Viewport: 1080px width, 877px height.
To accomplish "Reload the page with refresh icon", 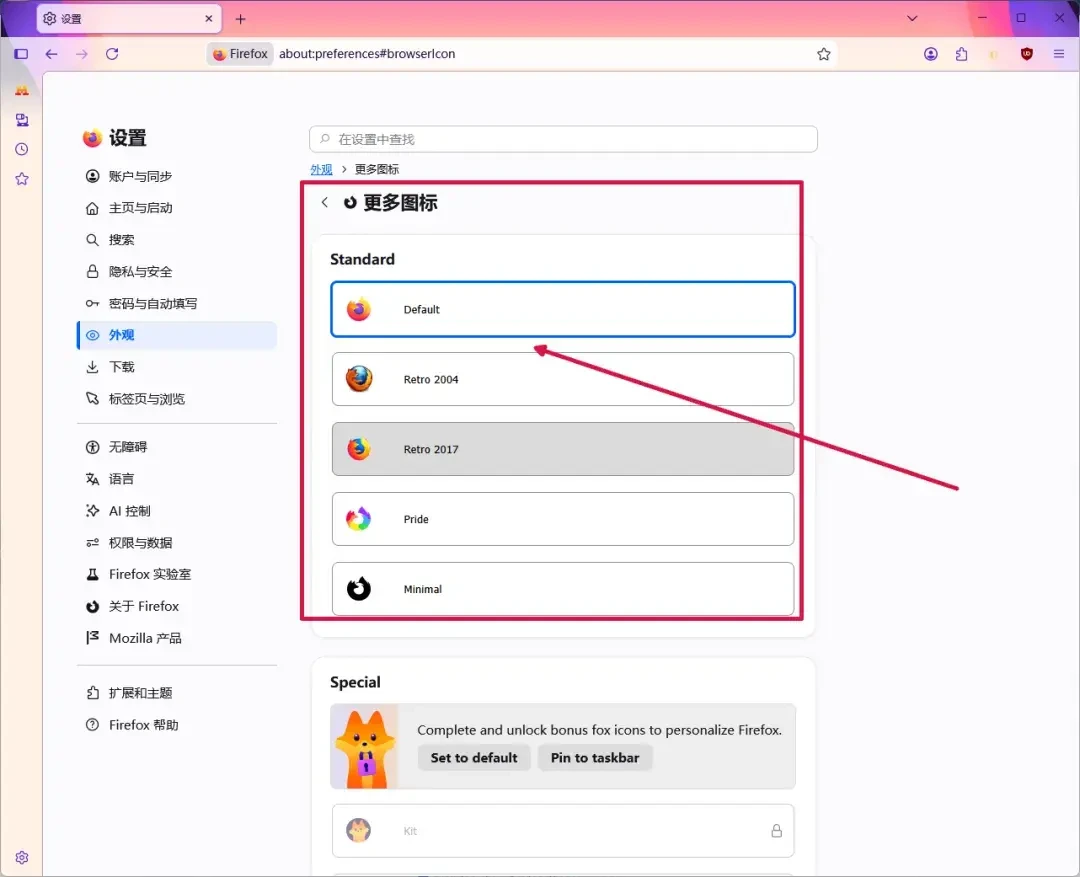I will click(112, 54).
